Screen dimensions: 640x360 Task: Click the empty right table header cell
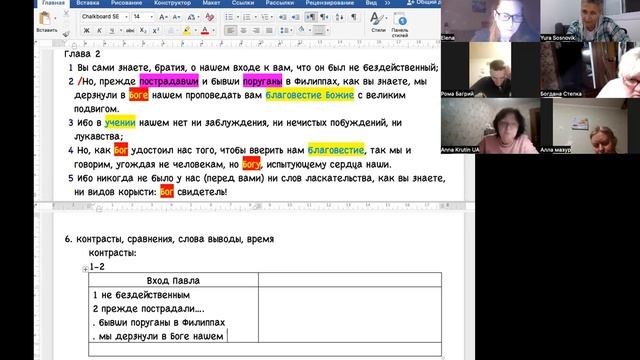click(x=350, y=280)
